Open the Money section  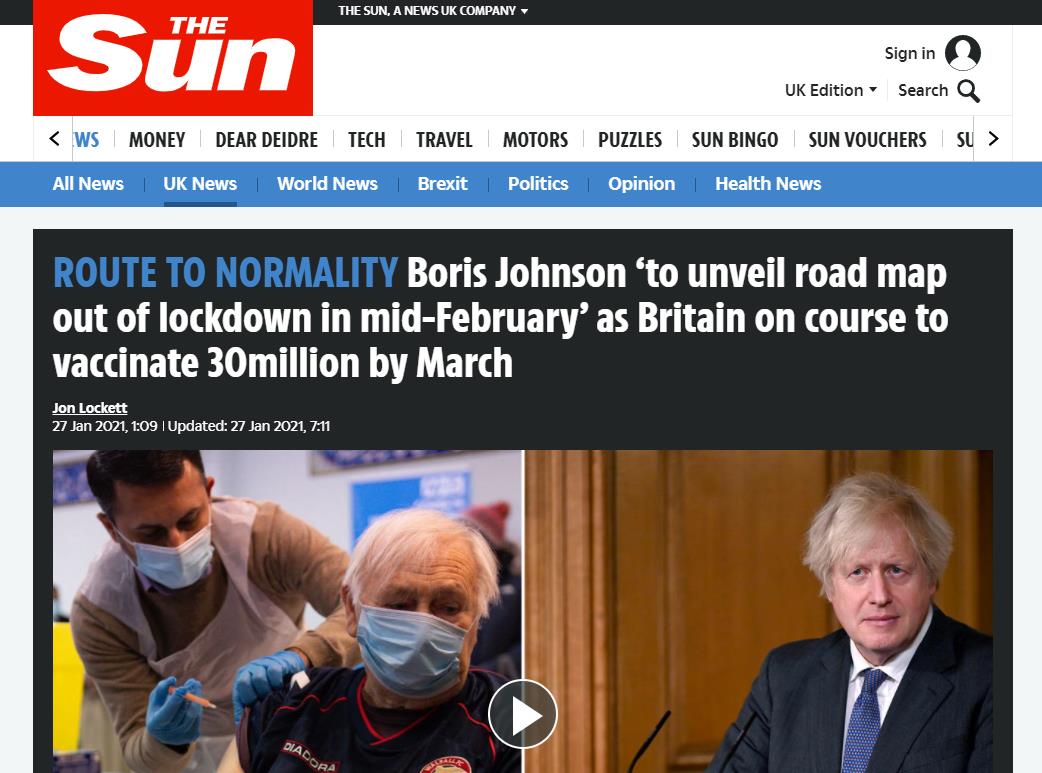157,140
